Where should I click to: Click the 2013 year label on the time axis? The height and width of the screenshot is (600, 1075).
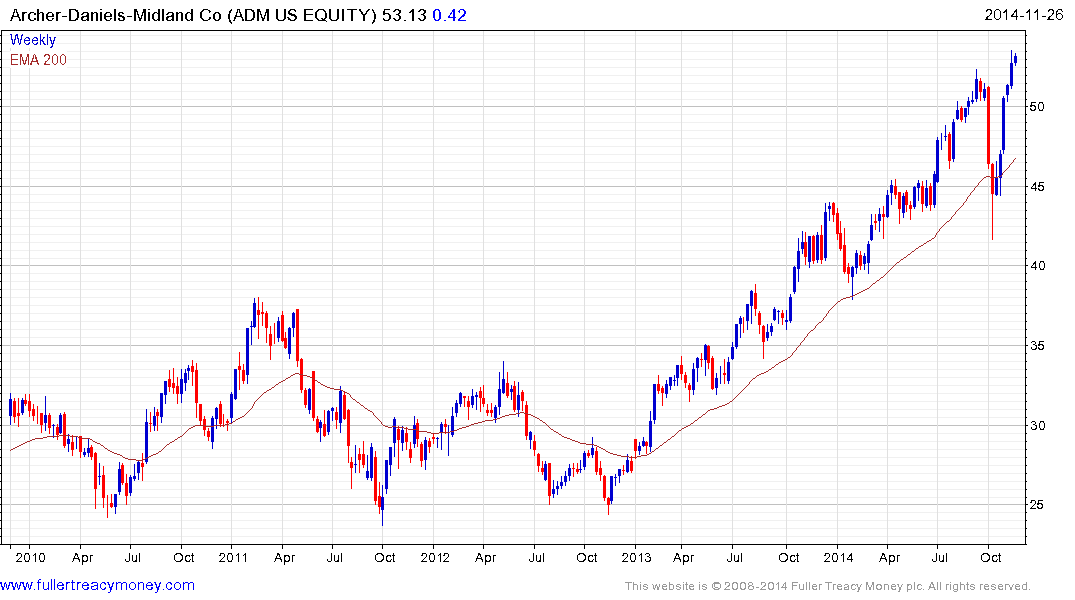tap(637, 557)
